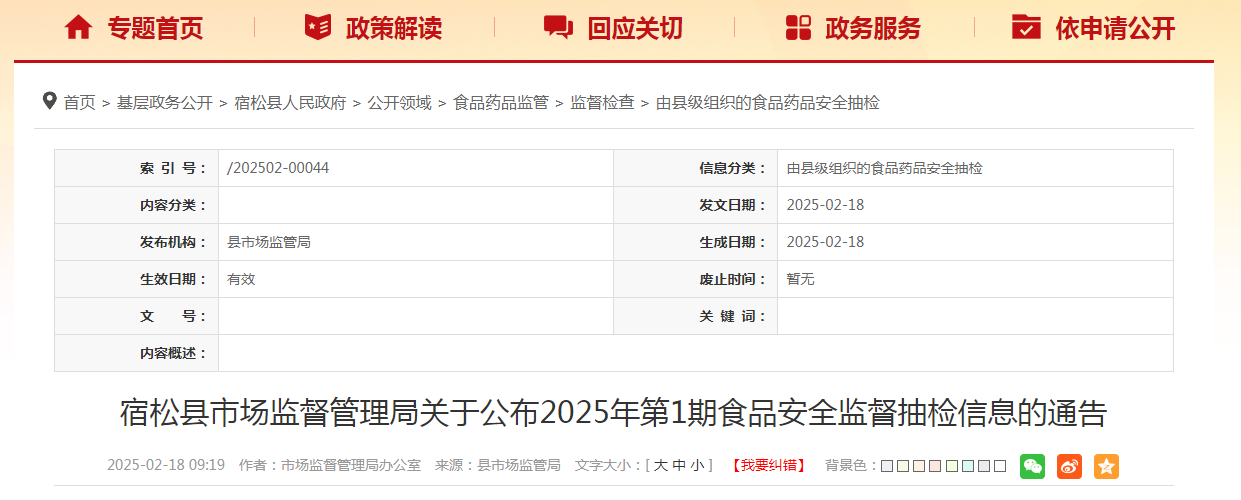This screenshot has width=1241, height=500.
Task: Choose the pale green background swatch
Action: click(952, 466)
